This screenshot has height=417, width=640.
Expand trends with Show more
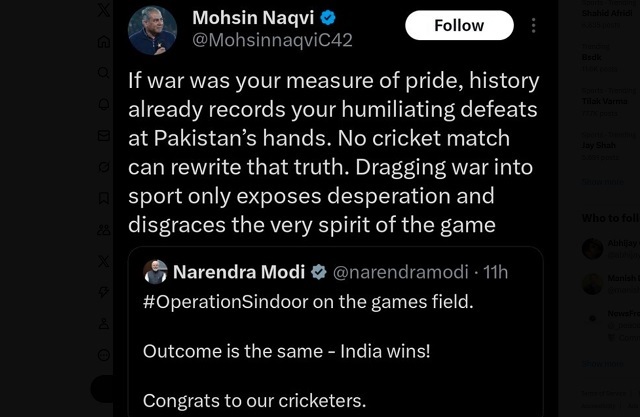click(602, 182)
